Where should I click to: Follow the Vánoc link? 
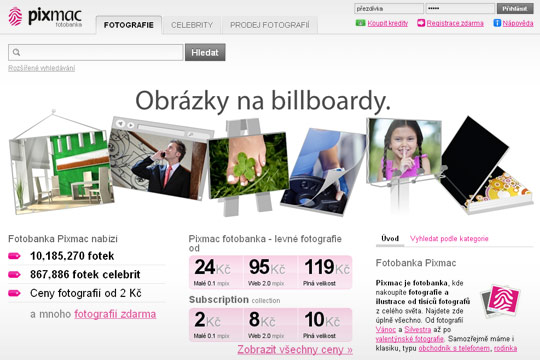(x=386, y=329)
